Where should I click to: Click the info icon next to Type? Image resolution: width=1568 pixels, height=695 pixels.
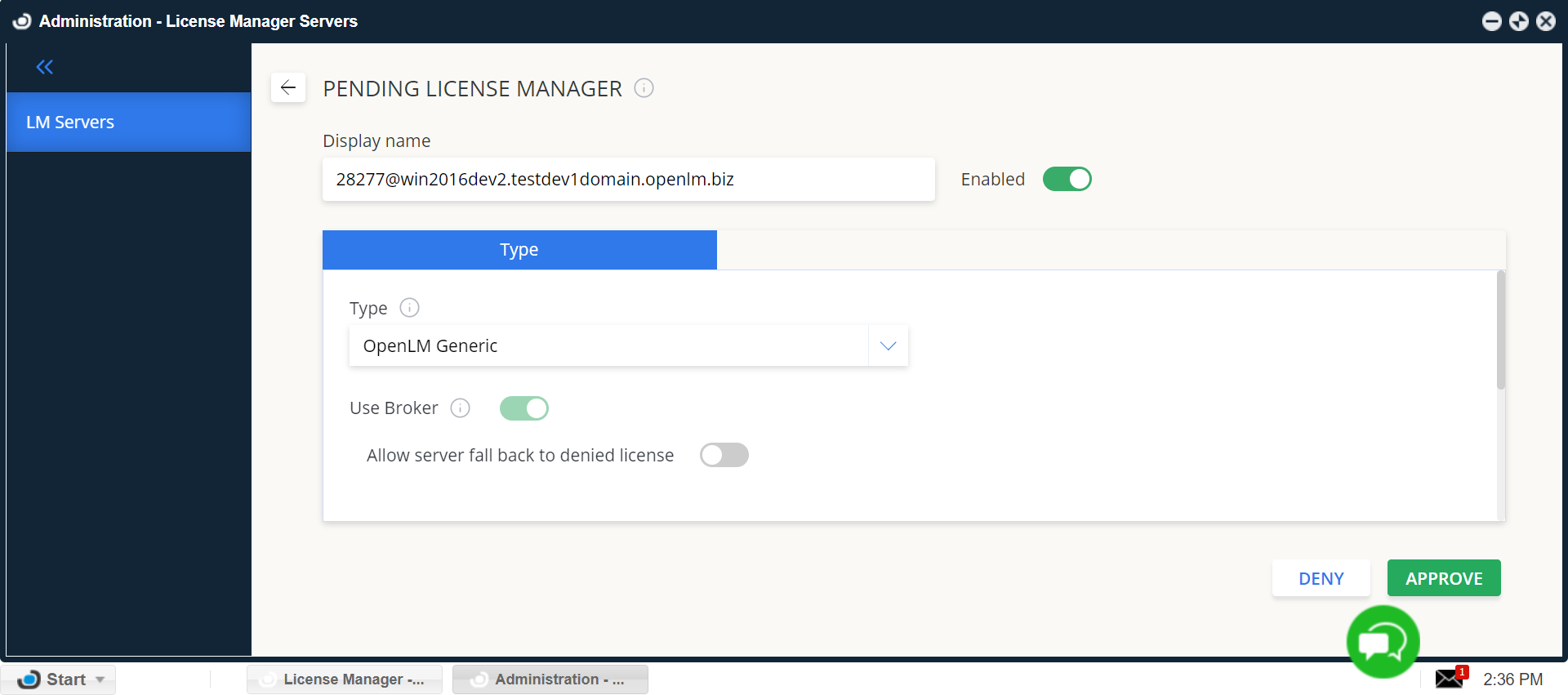tap(409, 308)
